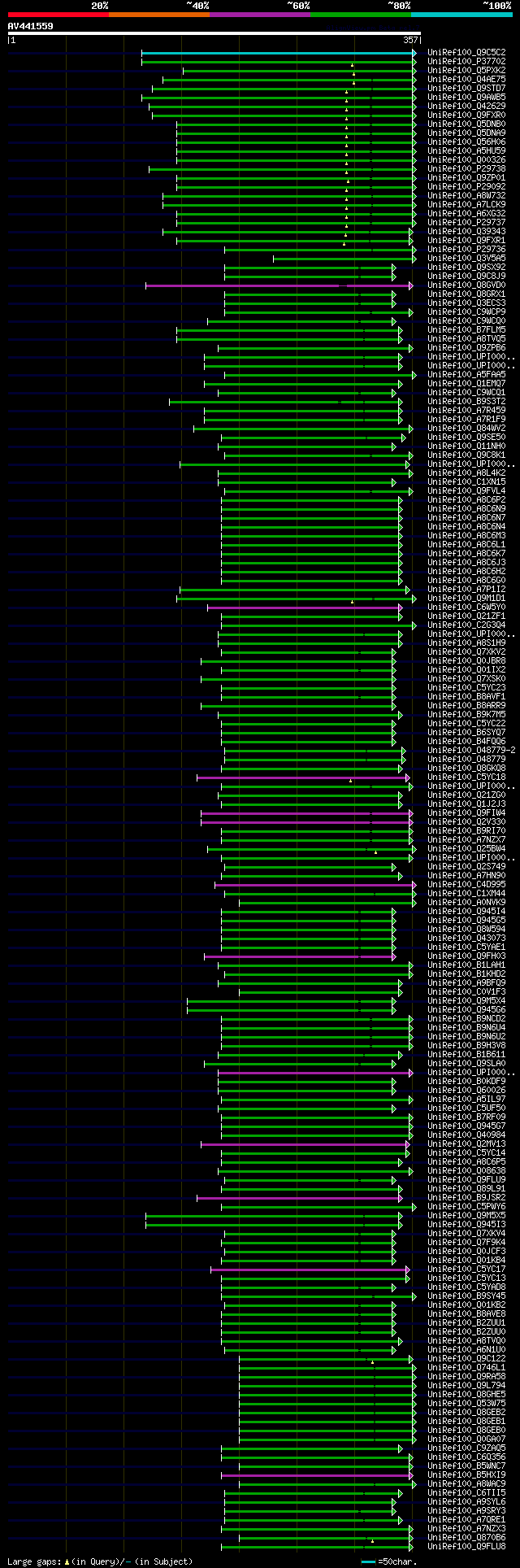Select label UniRef100_A6N1U0
The width and height of the screenshot is (520, 1568).
[466, 1350]
